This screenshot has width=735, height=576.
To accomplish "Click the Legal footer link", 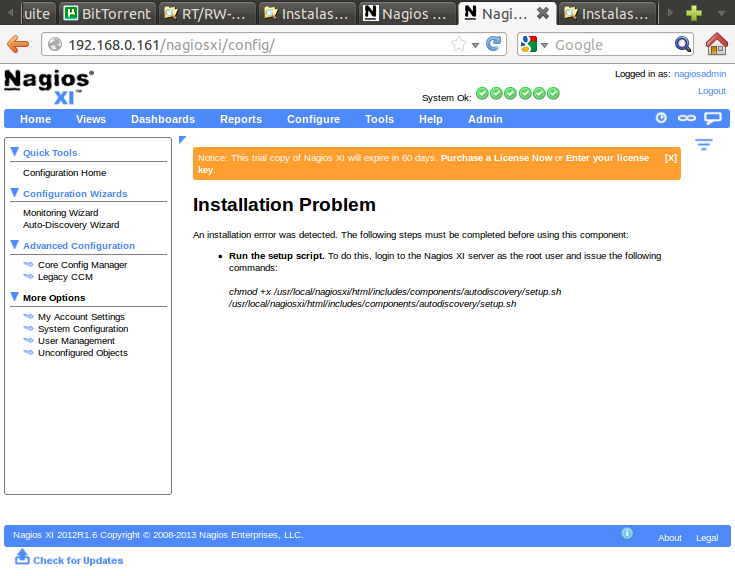I will point(707,538).
